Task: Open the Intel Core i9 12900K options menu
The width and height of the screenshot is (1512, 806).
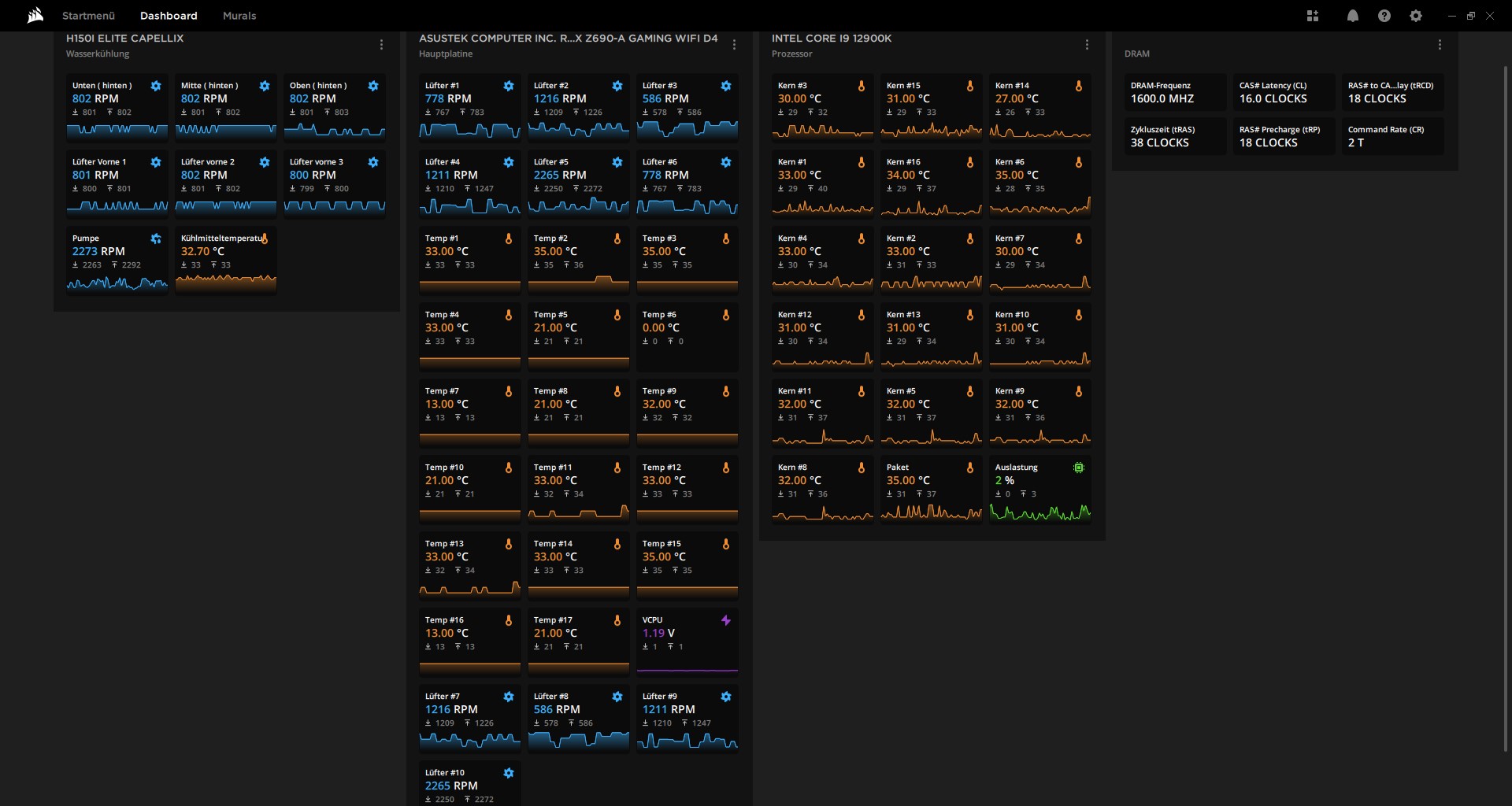Action: tap(1087, 45)
